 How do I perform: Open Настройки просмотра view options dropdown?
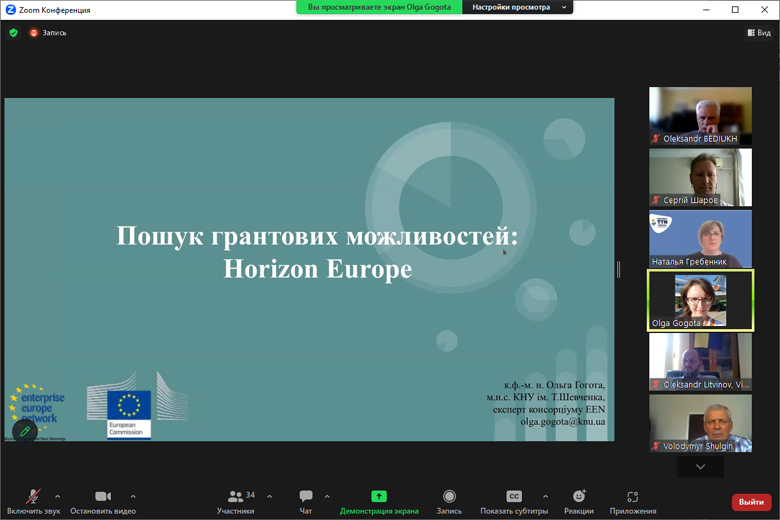[518, 7]
